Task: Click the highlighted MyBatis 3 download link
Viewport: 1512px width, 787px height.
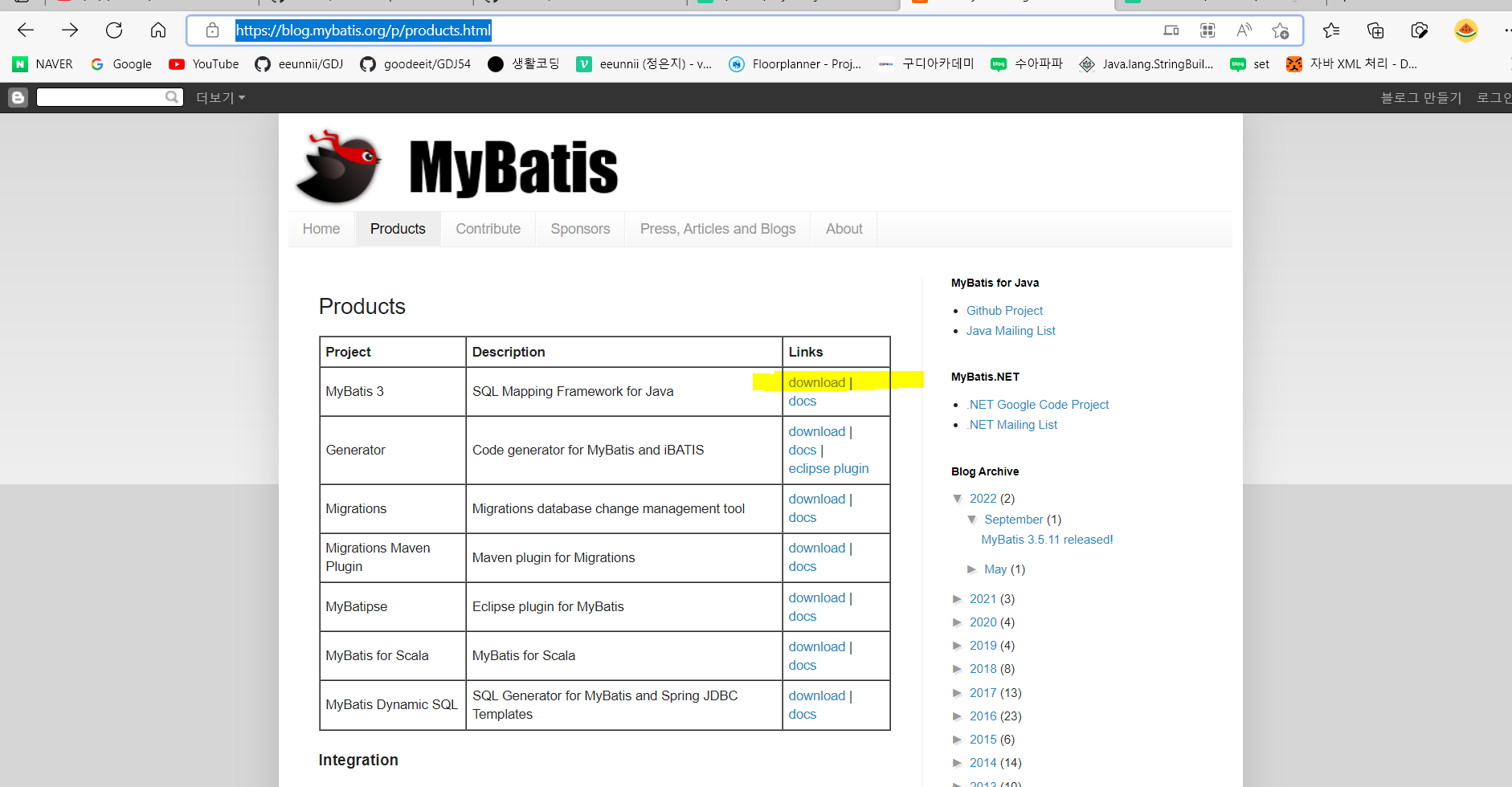Action: coord(816,382)
